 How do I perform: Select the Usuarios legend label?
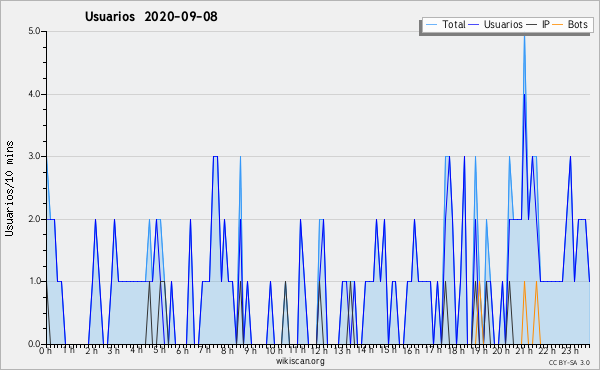(503, 24)
